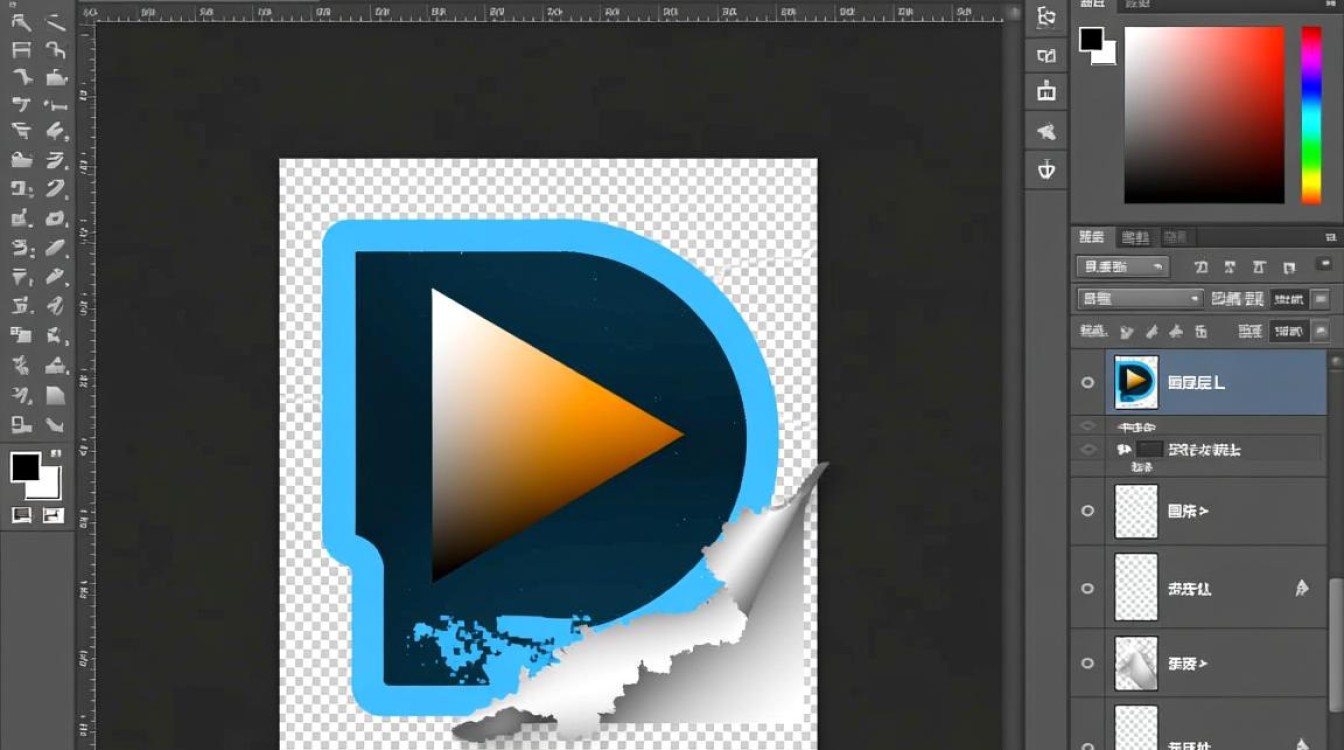Toggle the eye of the effect row with dark swatch
Viewport: 1344px width, 750px height.
(1088, 450)
